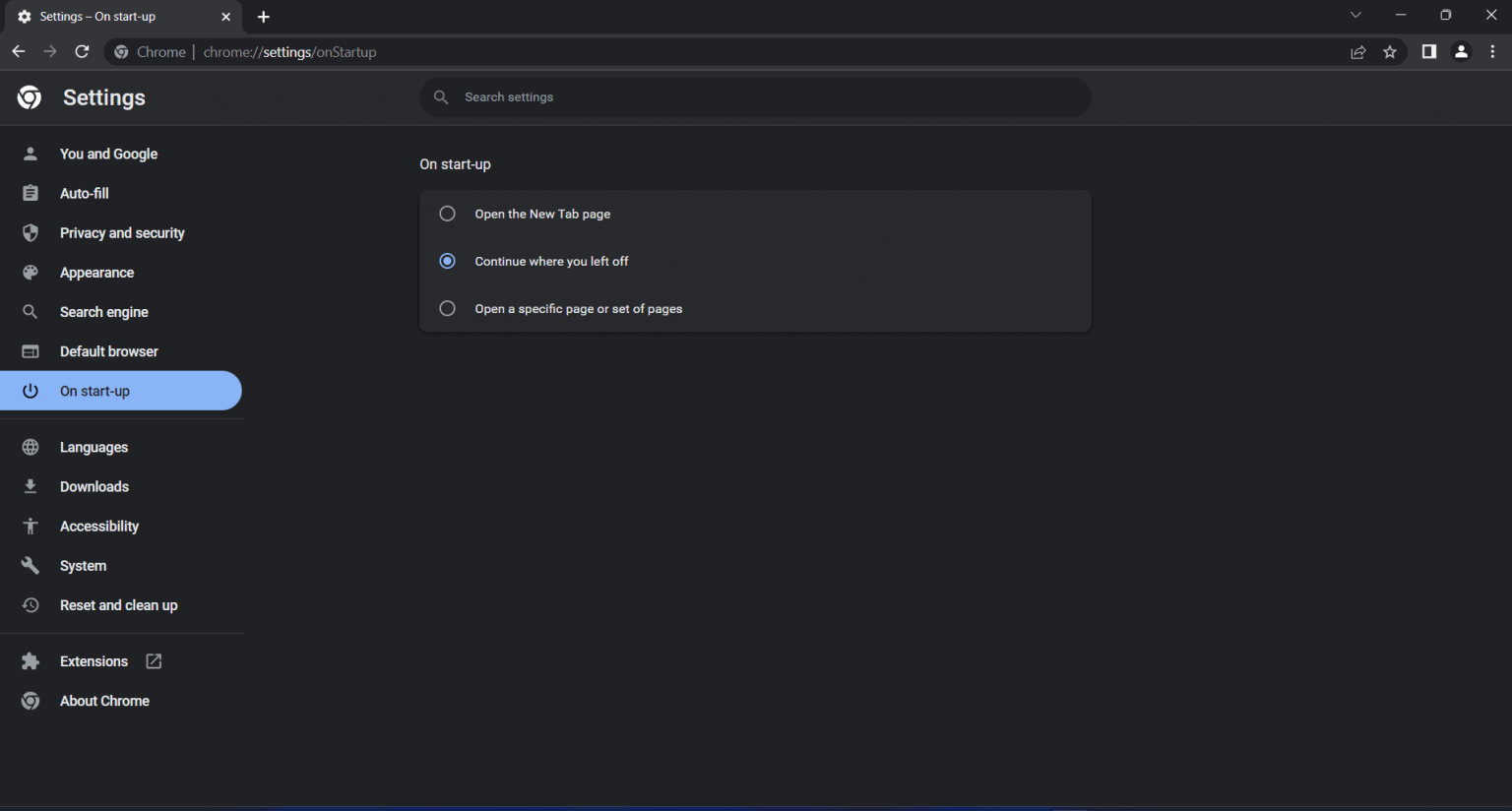Select Continue where you left off

point(448,261)
